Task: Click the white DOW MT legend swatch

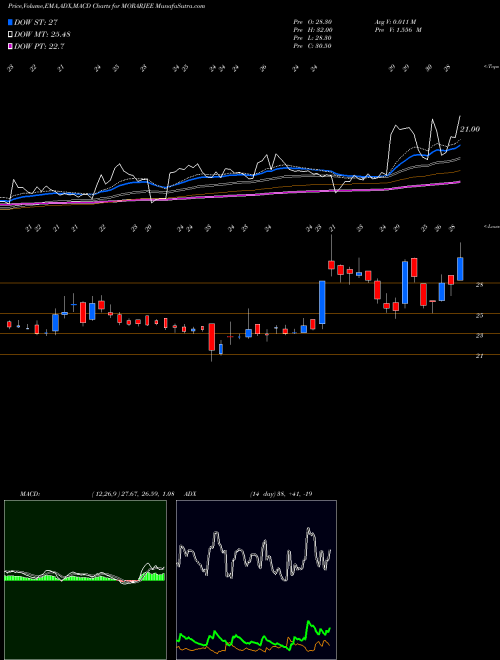Action: click(x=11, y=35)
